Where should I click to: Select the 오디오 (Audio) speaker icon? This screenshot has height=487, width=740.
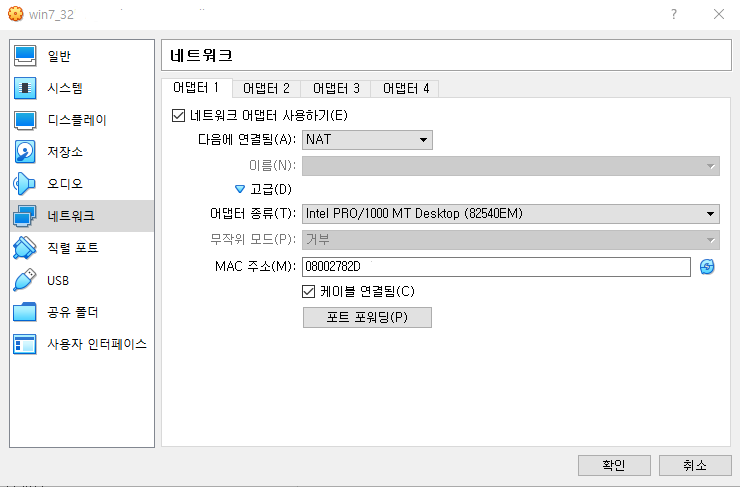click(x=26, y=184)
